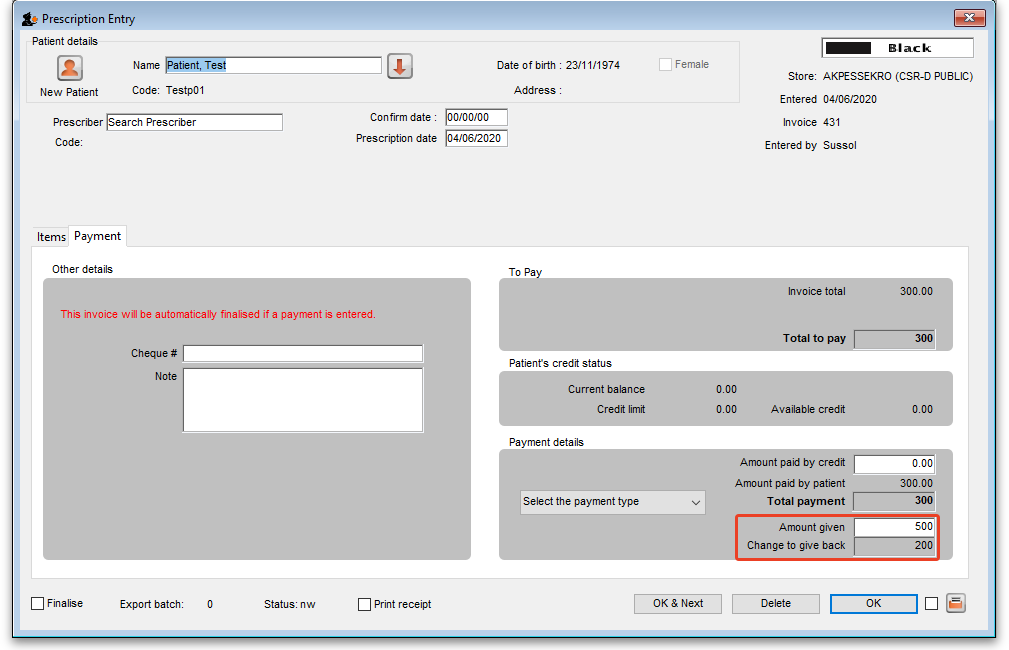Screen dimensions: 1009x650
Task: Click inside the Note text area
Action: pos(302,399)
